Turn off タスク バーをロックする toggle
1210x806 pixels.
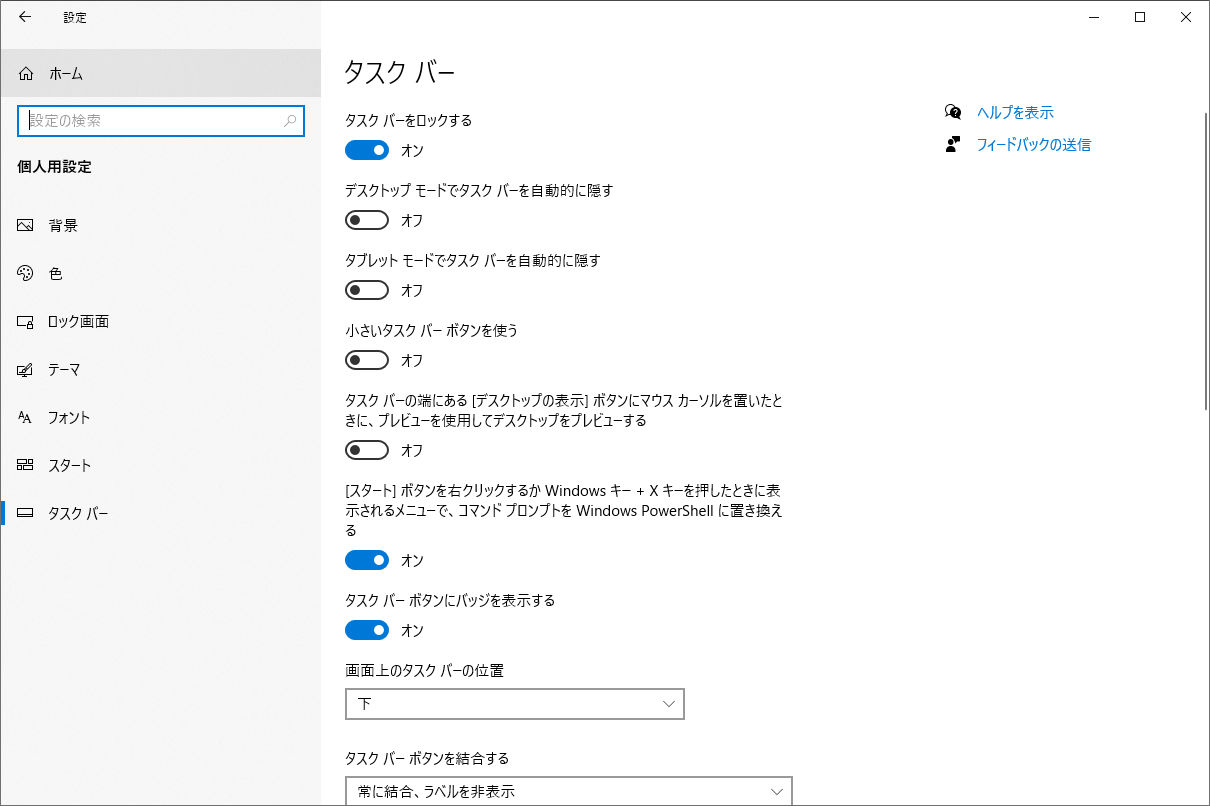[367, 150]
